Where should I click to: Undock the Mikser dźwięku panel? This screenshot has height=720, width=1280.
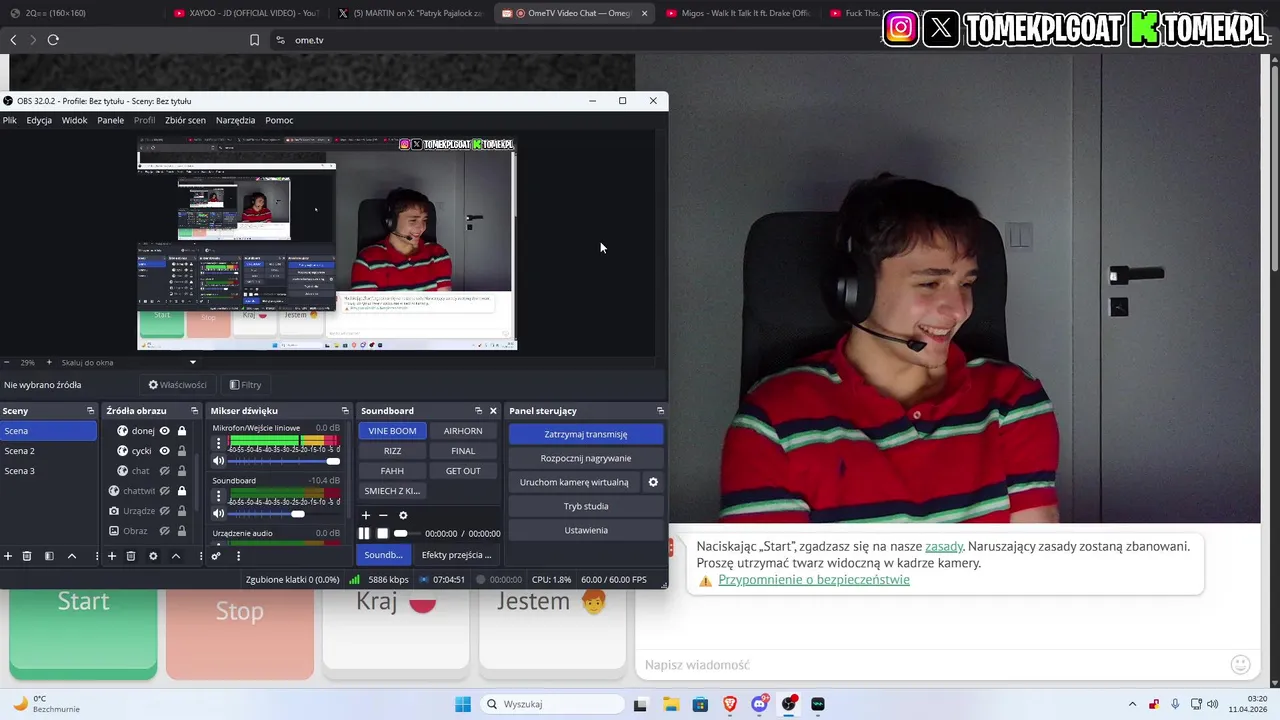pos(345,411)
